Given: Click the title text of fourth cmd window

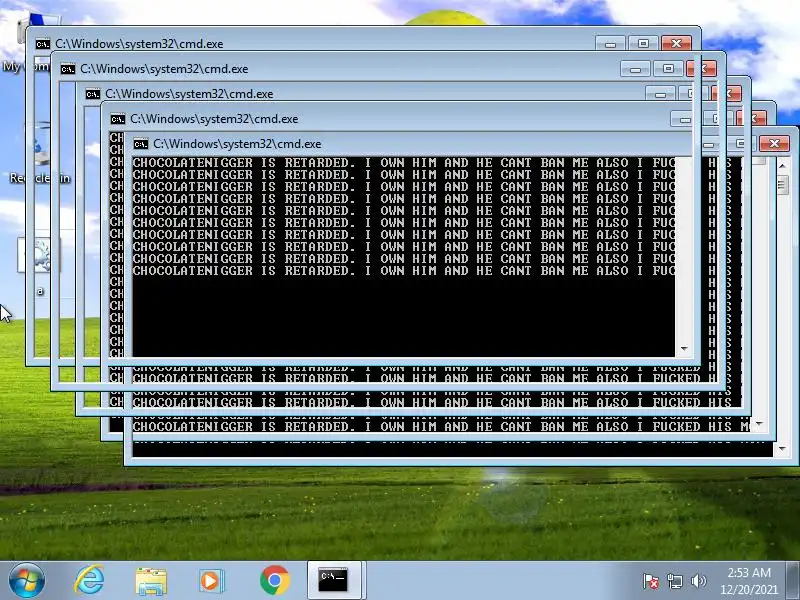Looking at the screenshot, I should pyautogui.click(x=214, y=119).
